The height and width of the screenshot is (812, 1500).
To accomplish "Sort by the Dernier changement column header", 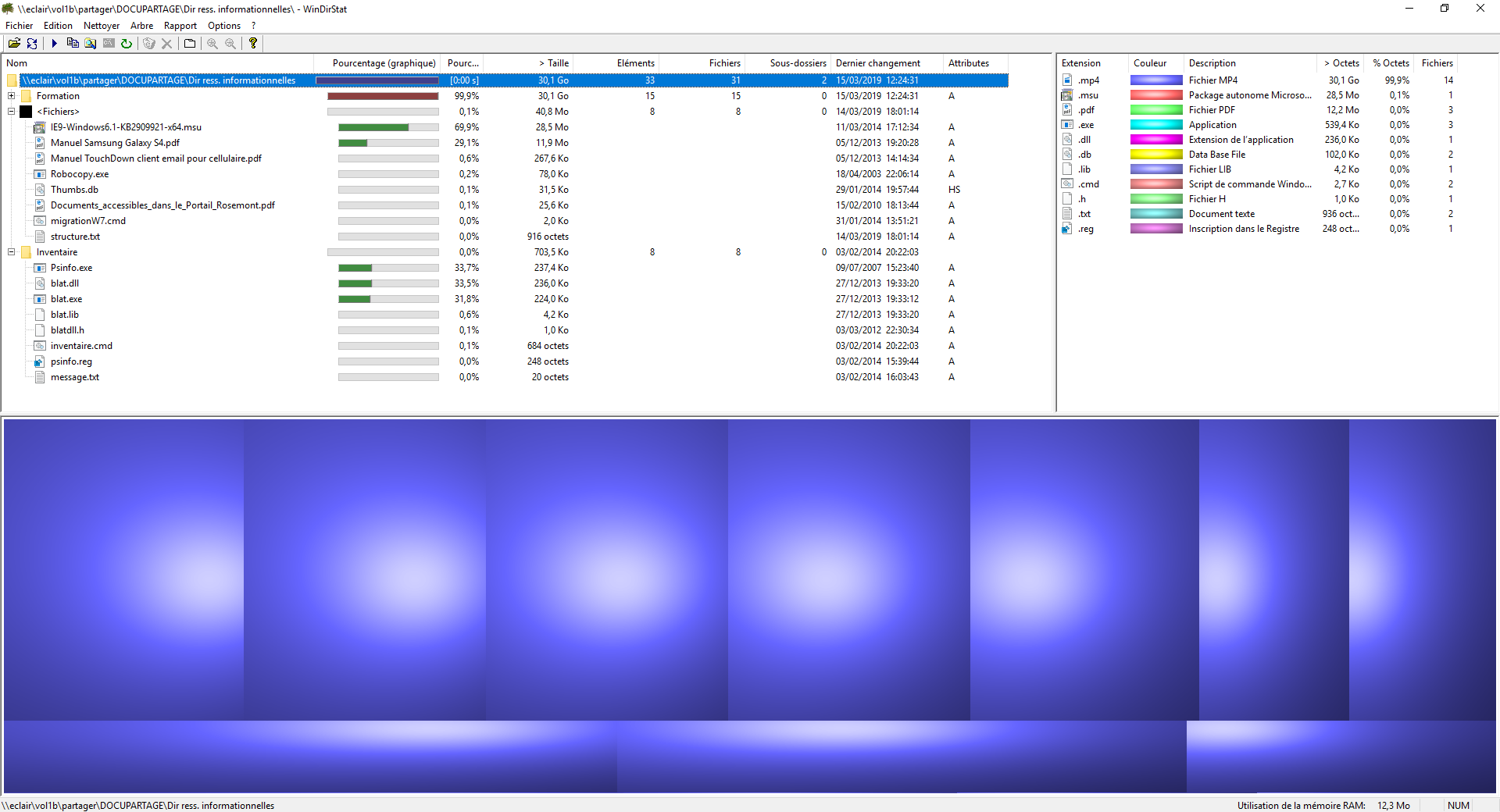I will 877,63.
